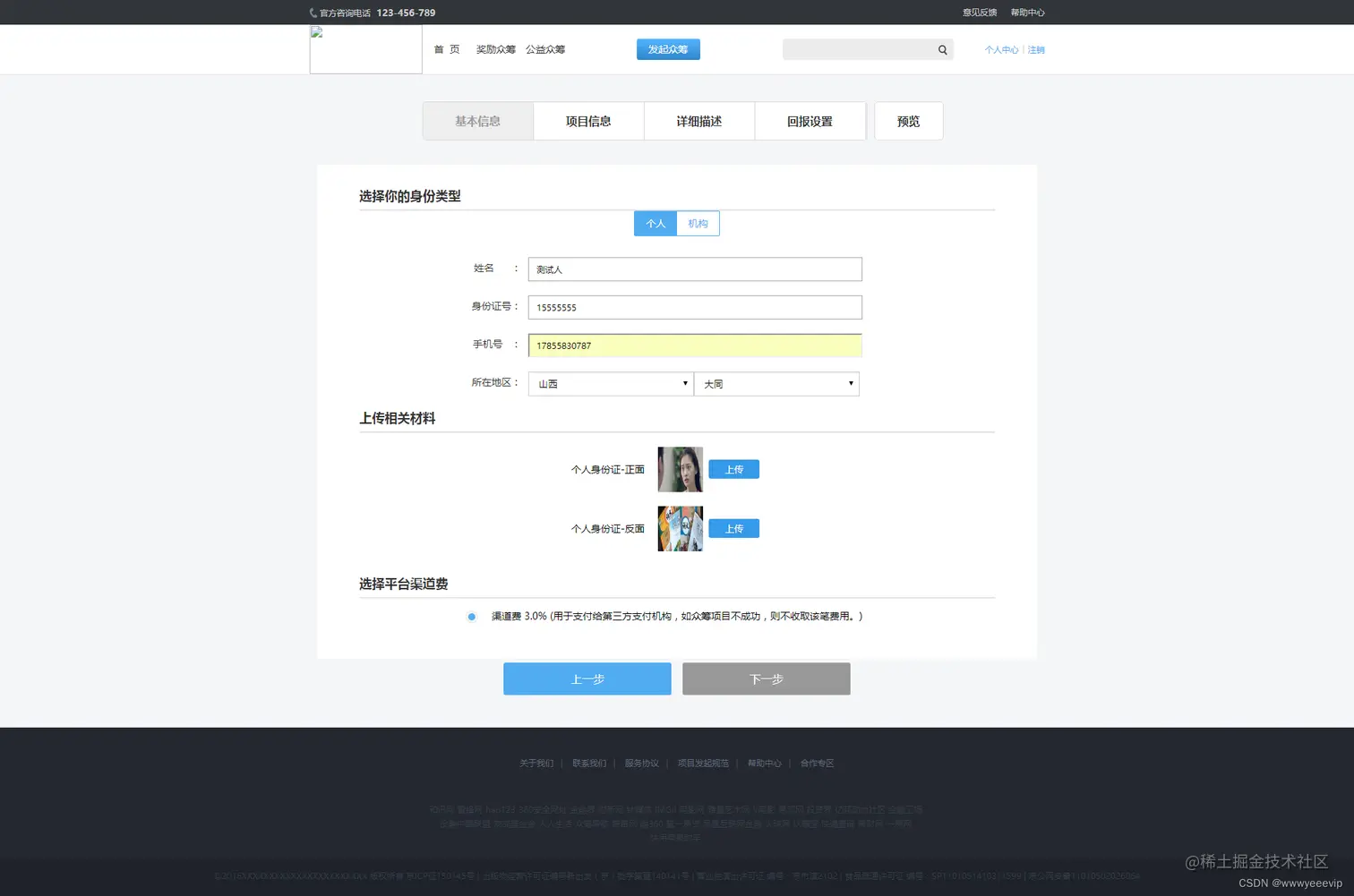Screen dimensions: 1354x896
Task: Switch to the 项目信息 tab
Action: pyautogui.click(x=587, y=121)
